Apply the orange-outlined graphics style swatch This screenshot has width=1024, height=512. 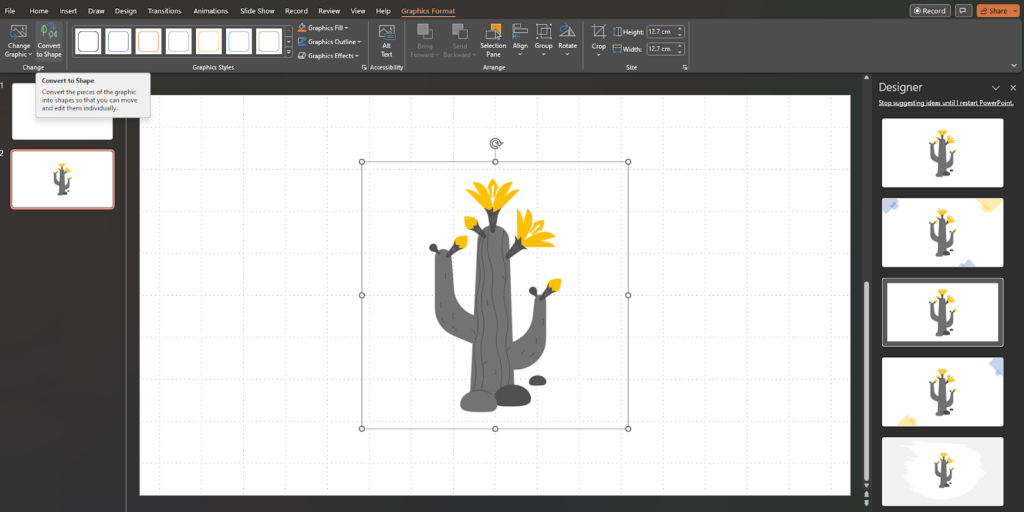coord(148,41)
